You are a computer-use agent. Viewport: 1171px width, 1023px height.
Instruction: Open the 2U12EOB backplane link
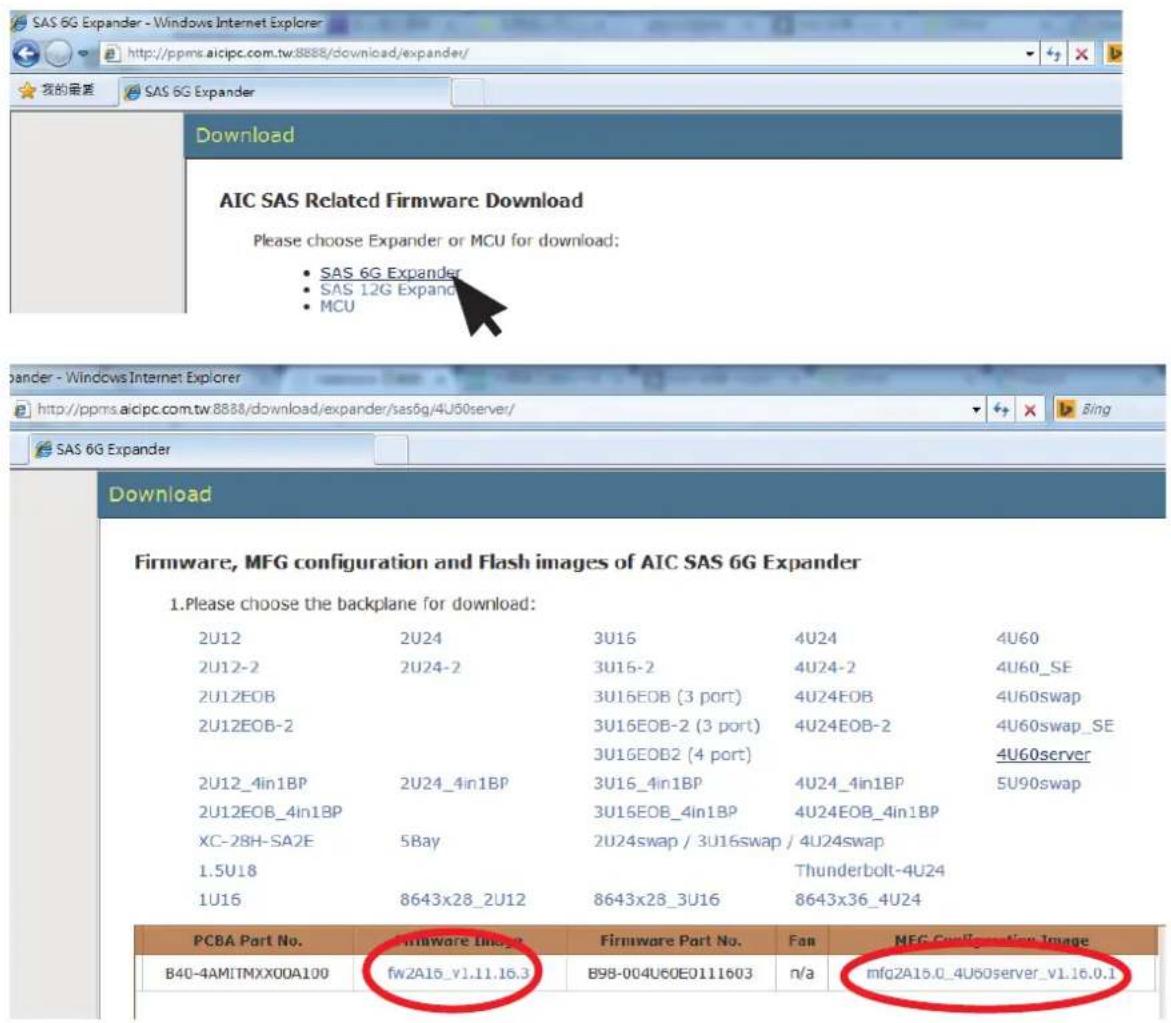click(x=237, y=697)
